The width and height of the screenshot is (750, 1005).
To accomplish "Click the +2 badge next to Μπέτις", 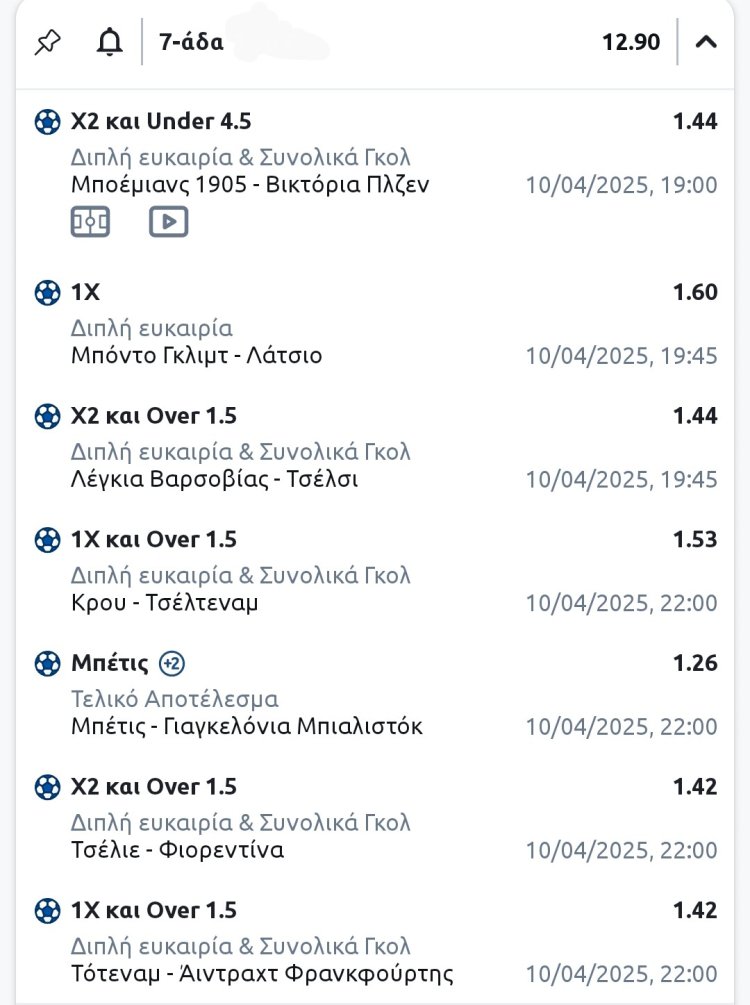I will (172, 663).
